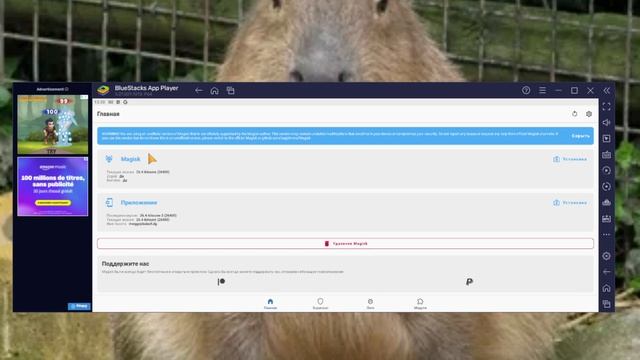Image resolution: width=640 pixels, height=360 pixels.
Task: Click the home icon in BlueStacks title bar
Action: (215, 91)
